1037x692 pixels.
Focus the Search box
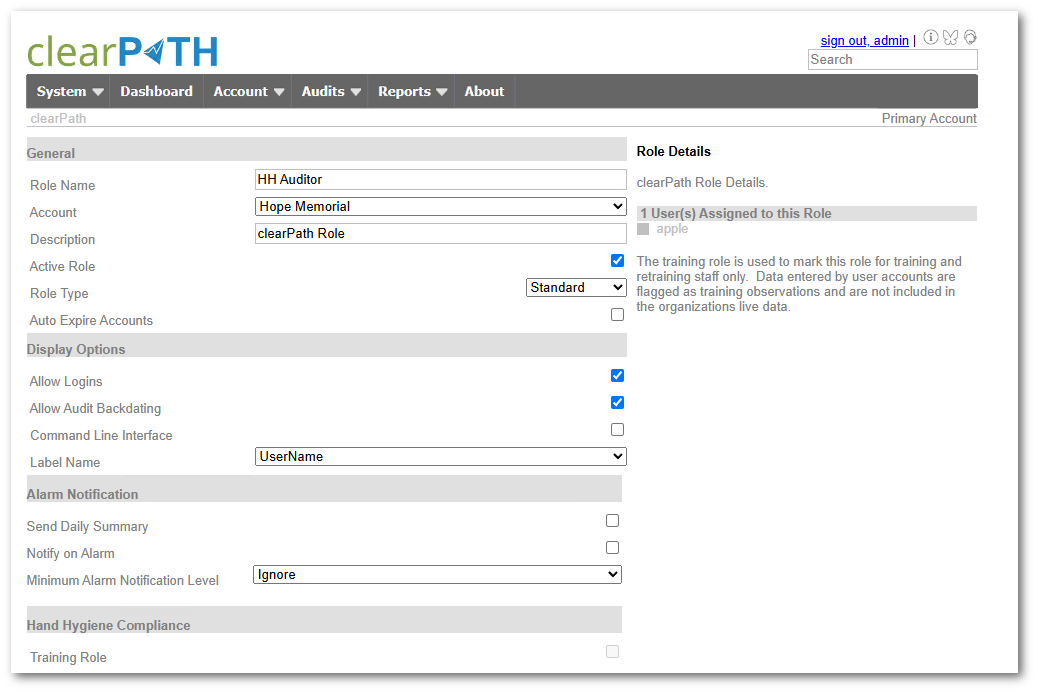coord(893,60)
